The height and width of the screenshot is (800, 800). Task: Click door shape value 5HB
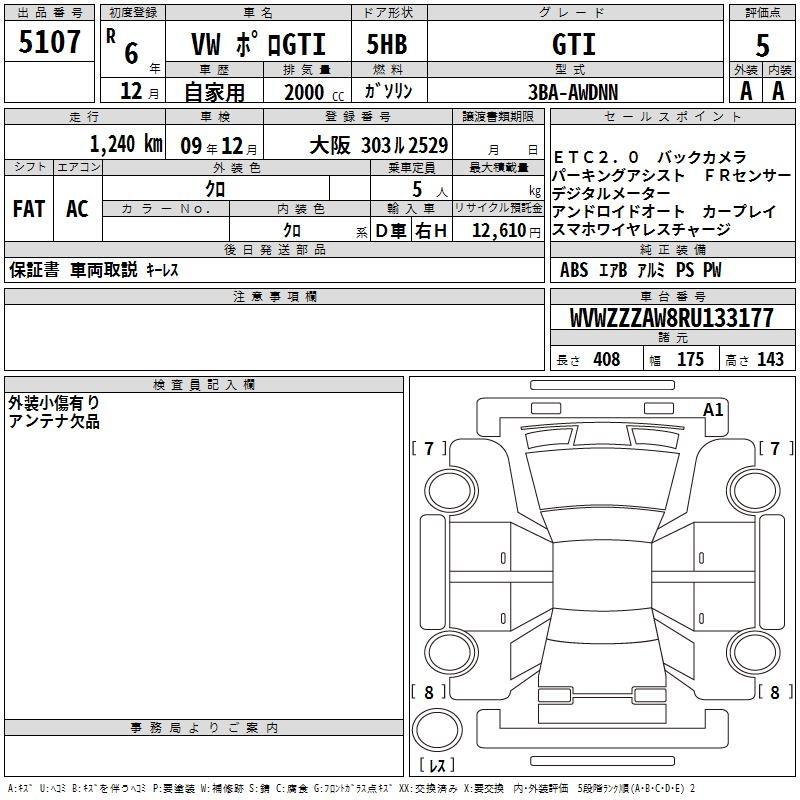(387, 44)
